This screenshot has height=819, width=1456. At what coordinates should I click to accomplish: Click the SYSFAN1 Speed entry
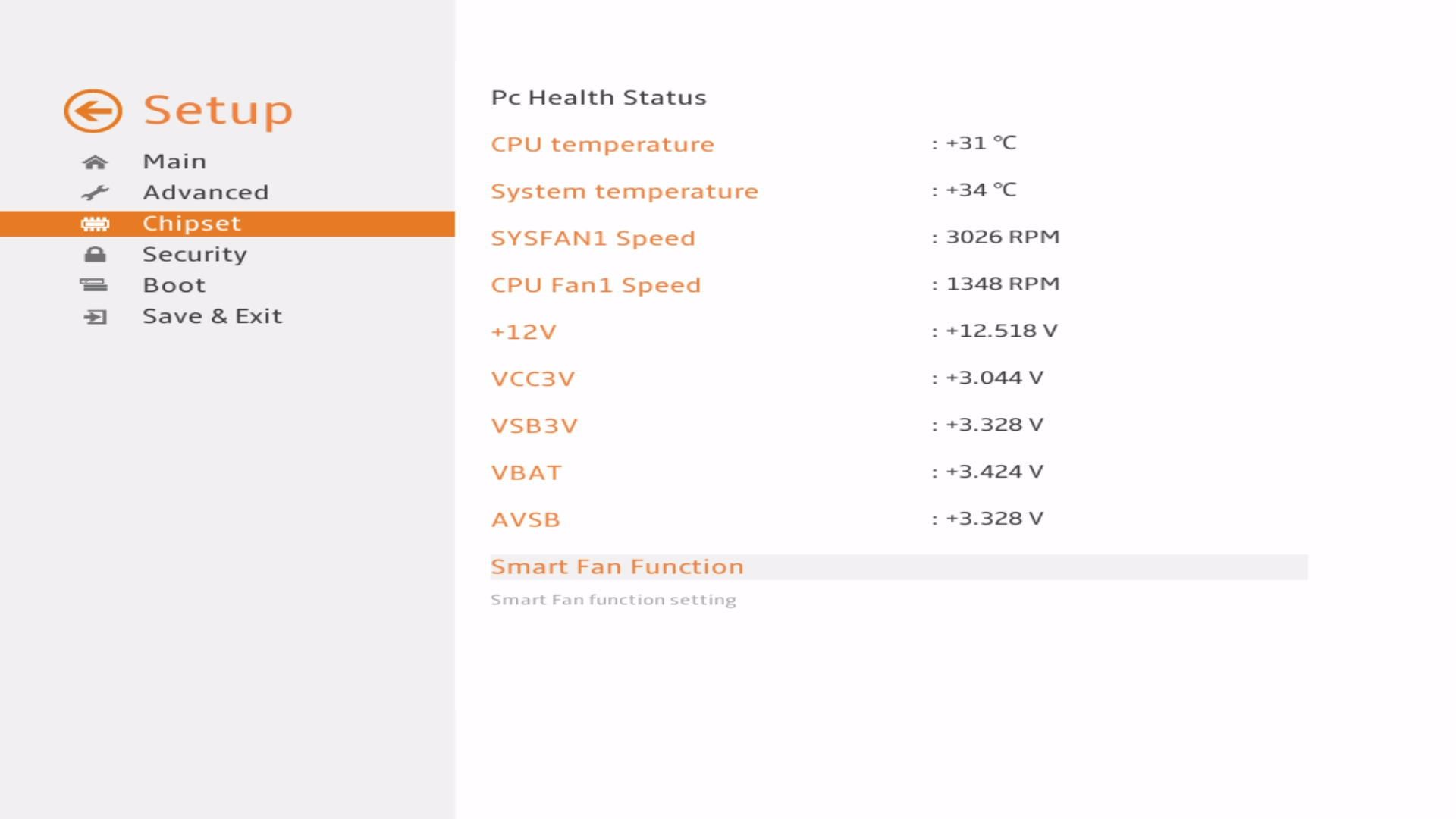point(593,238)
